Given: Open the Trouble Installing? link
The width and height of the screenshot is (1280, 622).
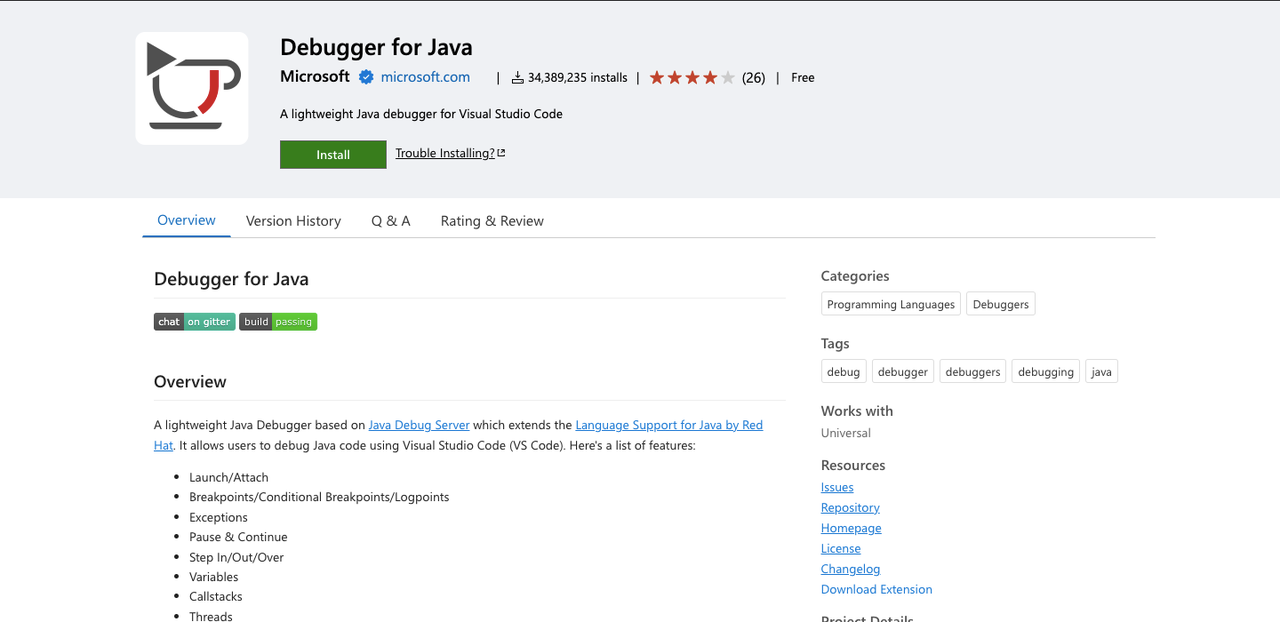Looking at the screenshot, I should click(x=445, y=153).
